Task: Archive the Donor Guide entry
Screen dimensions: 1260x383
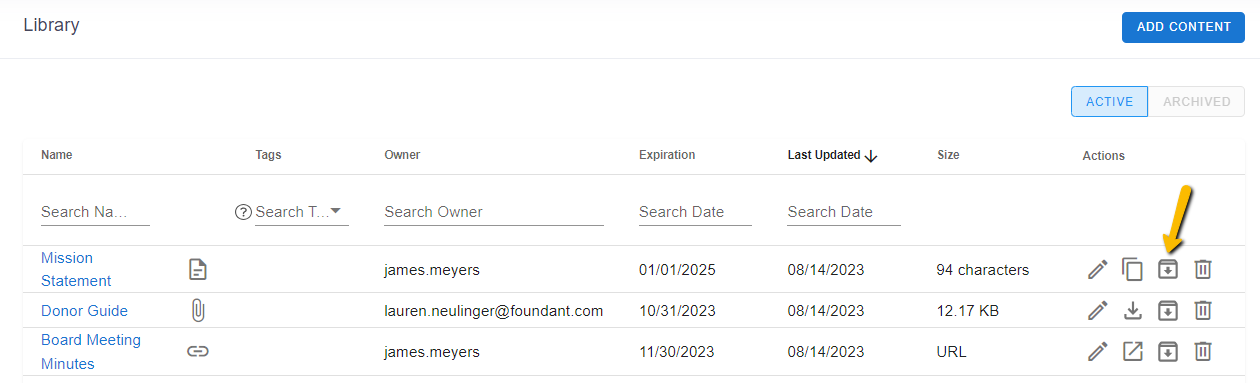Action: pos(1168,311)
